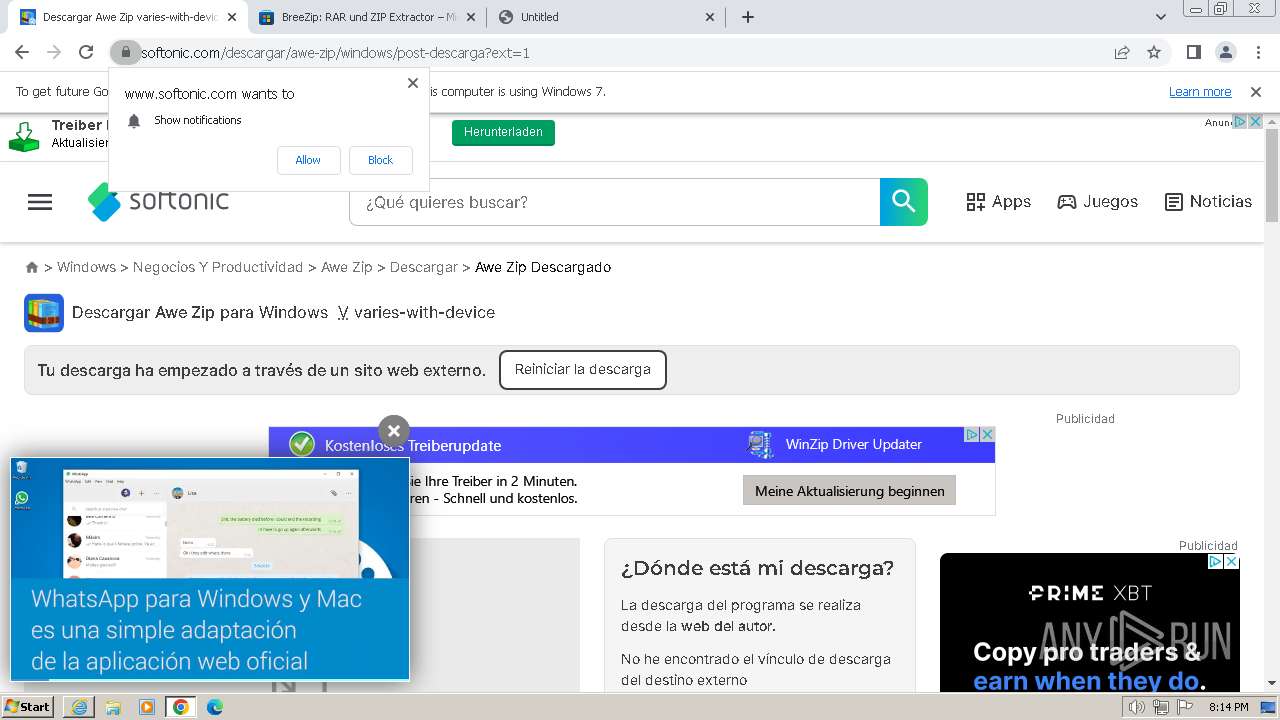The height and width of the screenshot is (720, 1280).
Task: Reload the current page
Action: point(86,52)
